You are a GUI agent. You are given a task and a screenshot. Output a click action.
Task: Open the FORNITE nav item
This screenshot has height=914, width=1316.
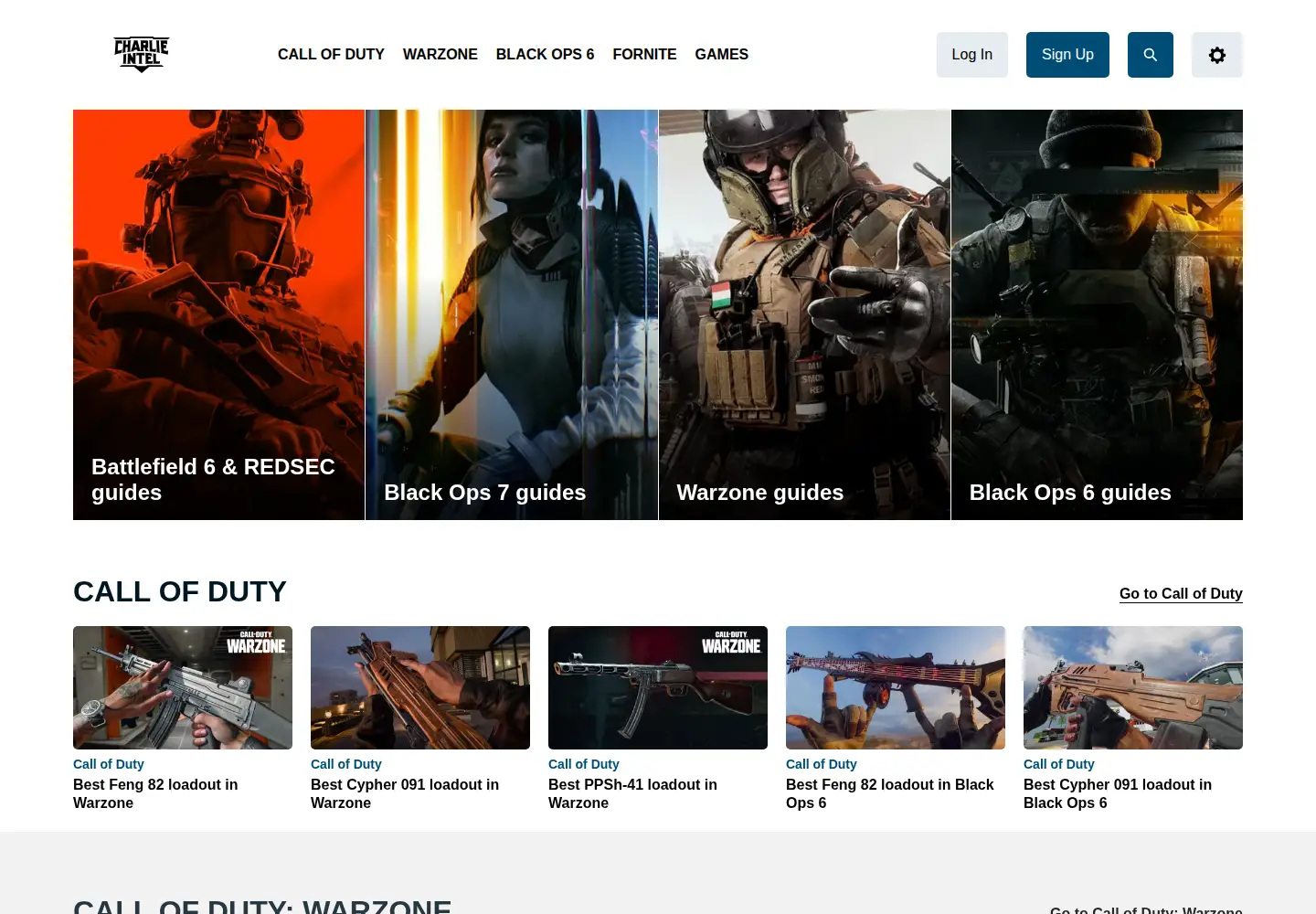pos(644,55)
